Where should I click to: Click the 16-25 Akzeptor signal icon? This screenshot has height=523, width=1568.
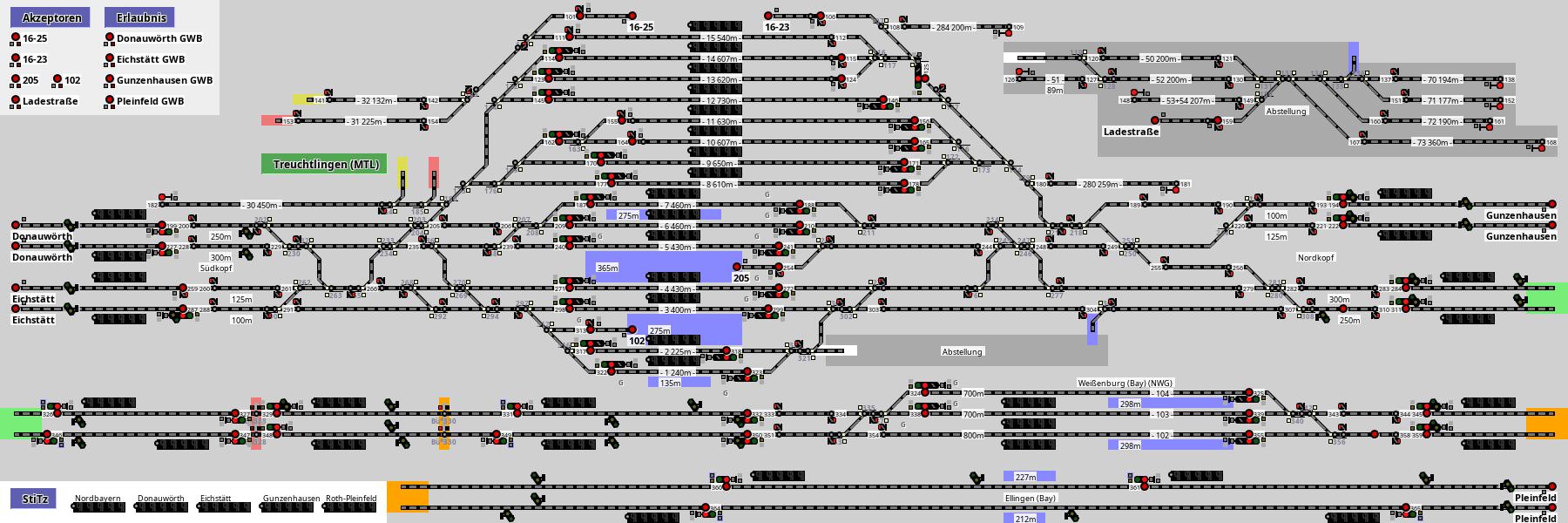pos(16,38)
